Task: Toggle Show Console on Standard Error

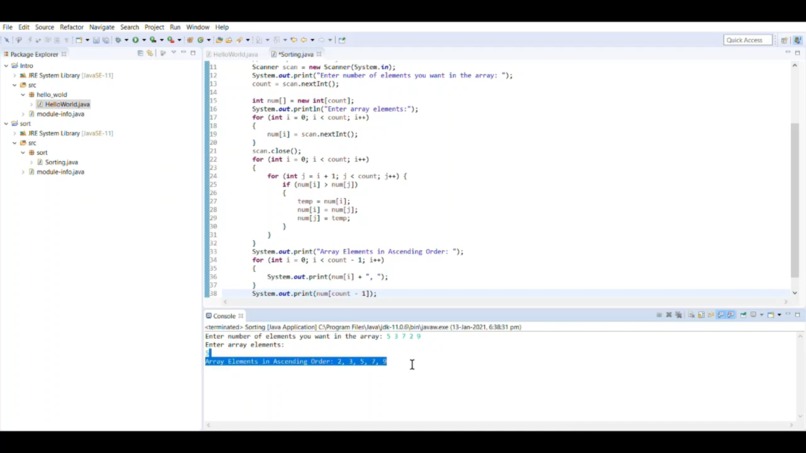Action: tap(731, 315)
